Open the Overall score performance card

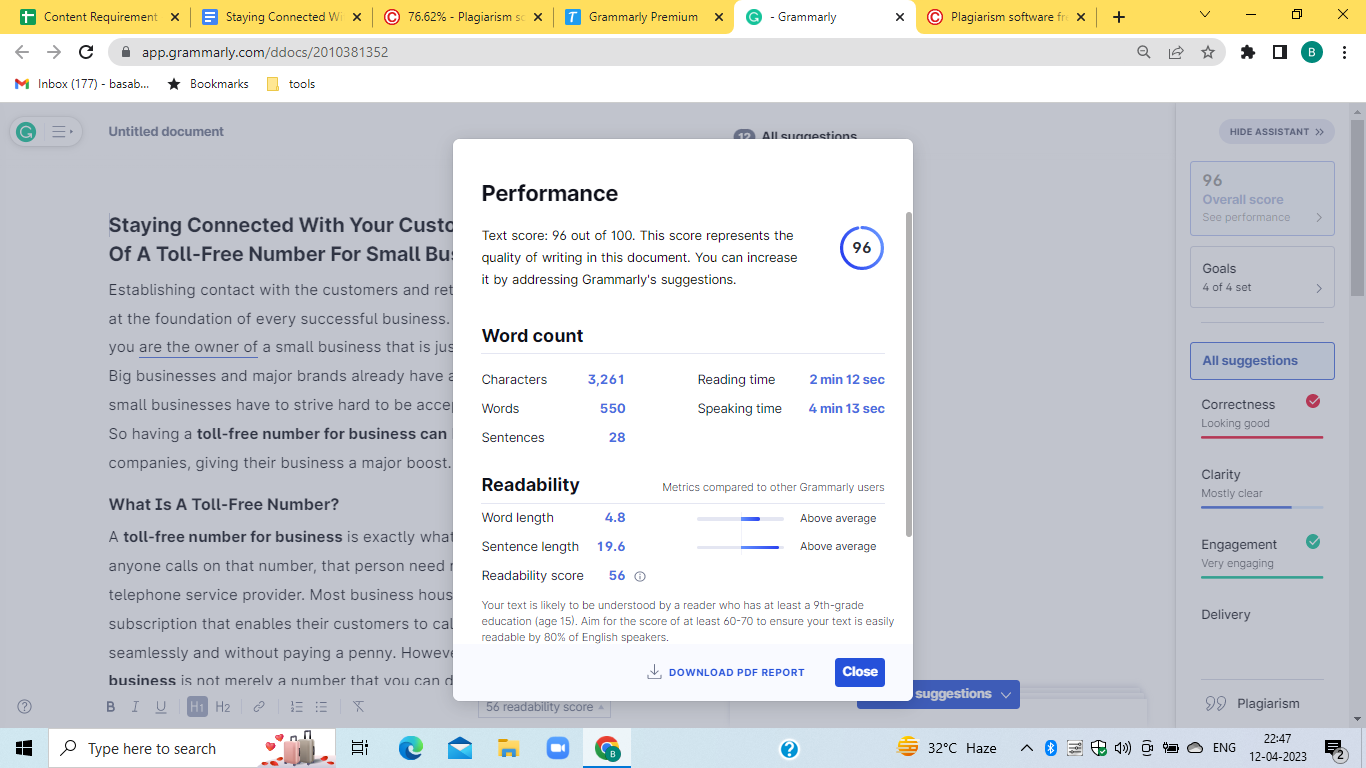click(x=1262, y=199)
